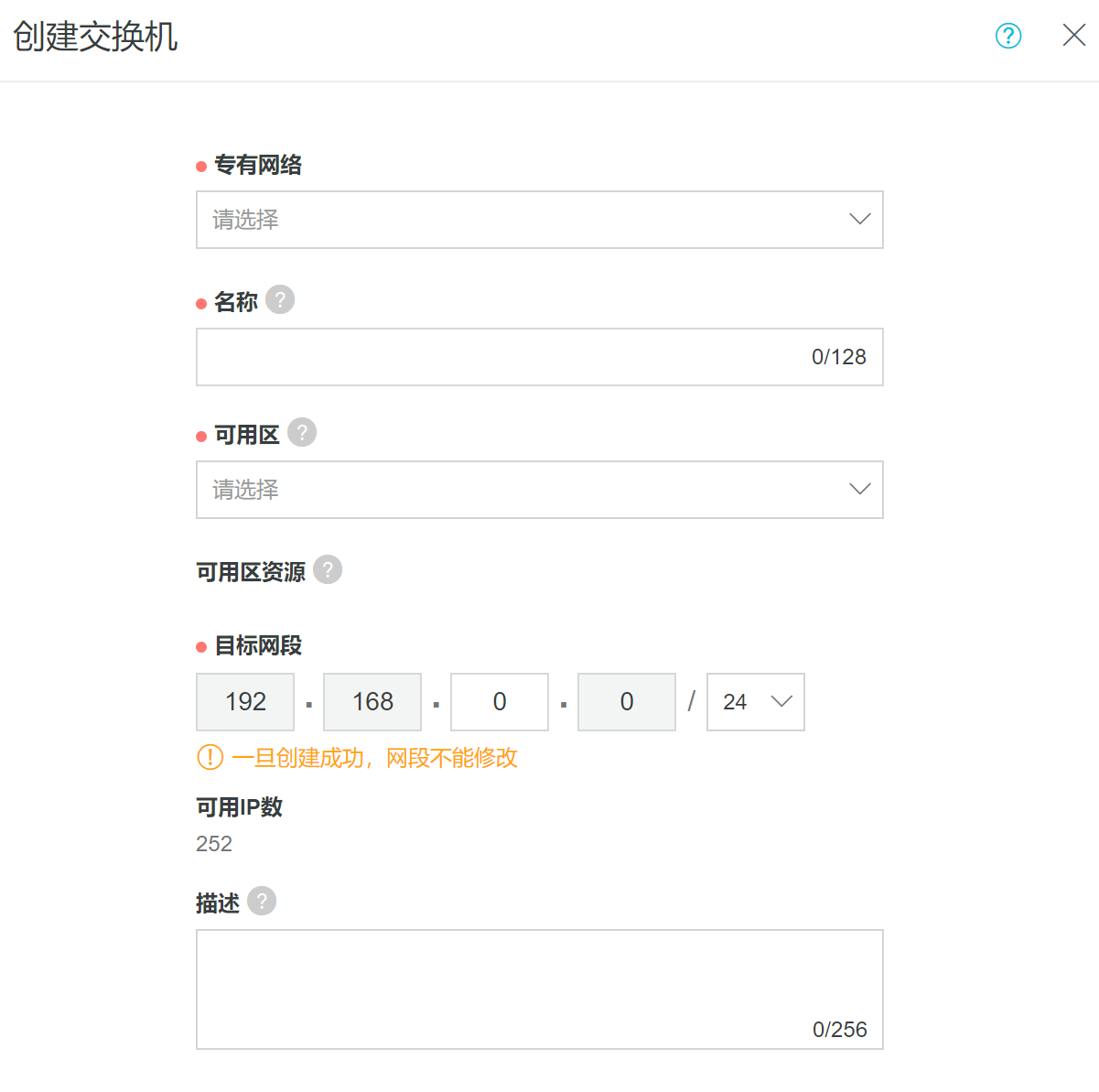Open the 专有网络 dropdown
Screen dimensions: 1099x1092
tap(539, 220)
